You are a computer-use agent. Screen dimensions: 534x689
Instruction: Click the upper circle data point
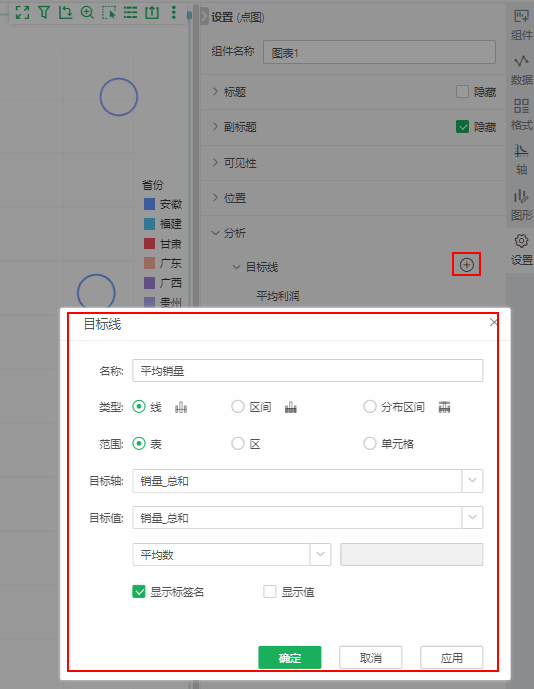point(119,97)
